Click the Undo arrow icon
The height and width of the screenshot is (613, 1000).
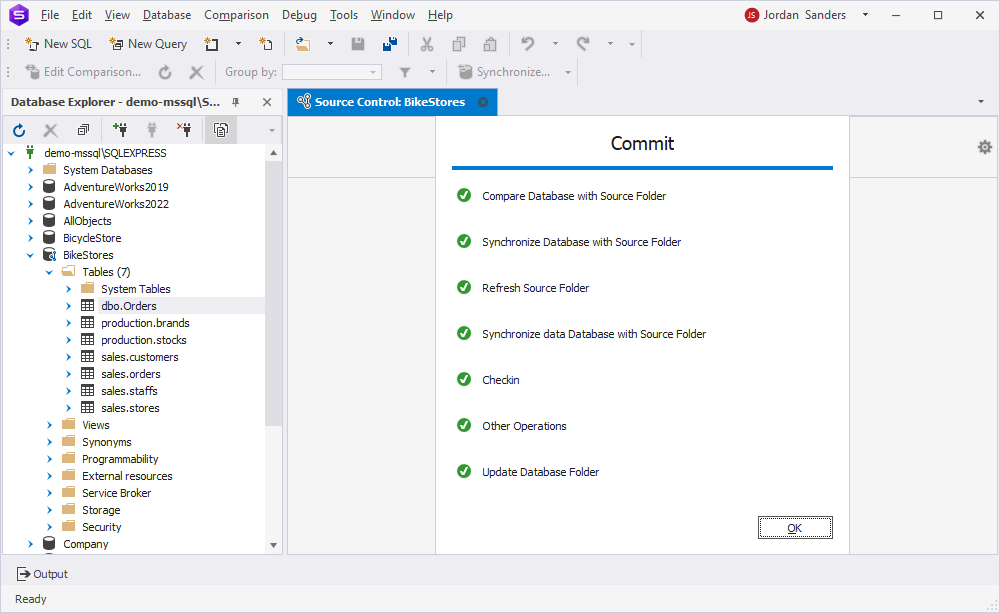527,44
